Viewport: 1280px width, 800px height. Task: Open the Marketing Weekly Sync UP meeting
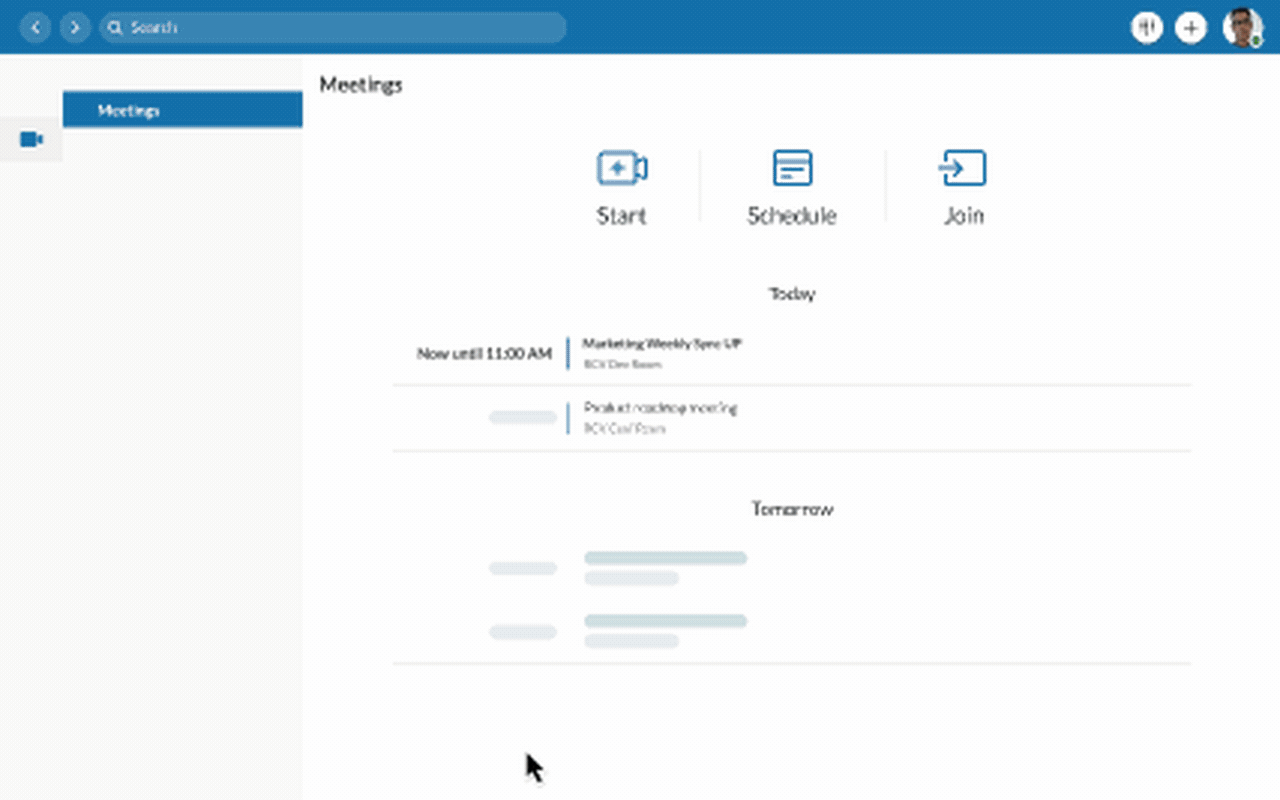[x=662, y=344]
